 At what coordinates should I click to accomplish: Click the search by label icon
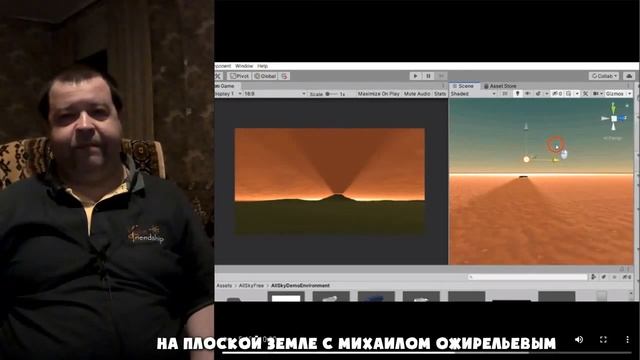(x=604, y=277)
